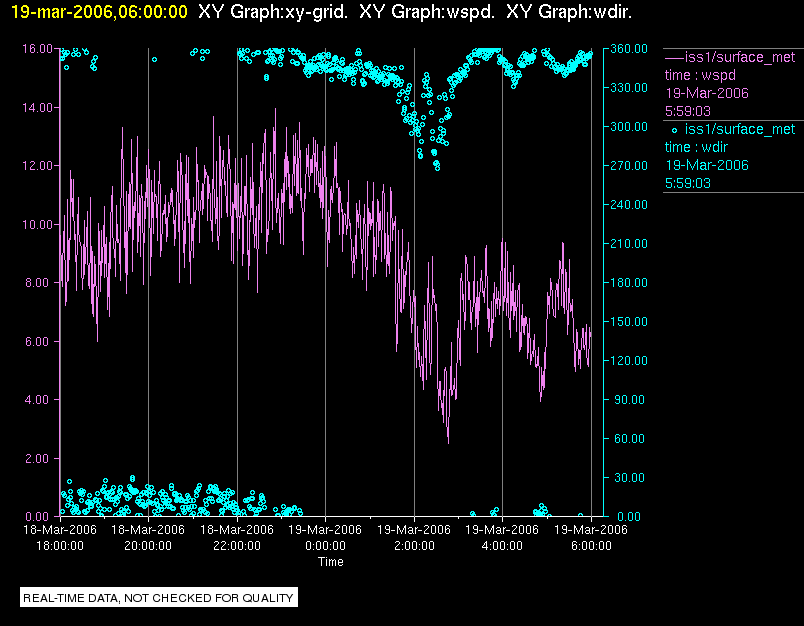Image resolution: width=804 pixels, height=626 pixels.
Task: Click the right axis label 90.00
Action: point(631,399)
